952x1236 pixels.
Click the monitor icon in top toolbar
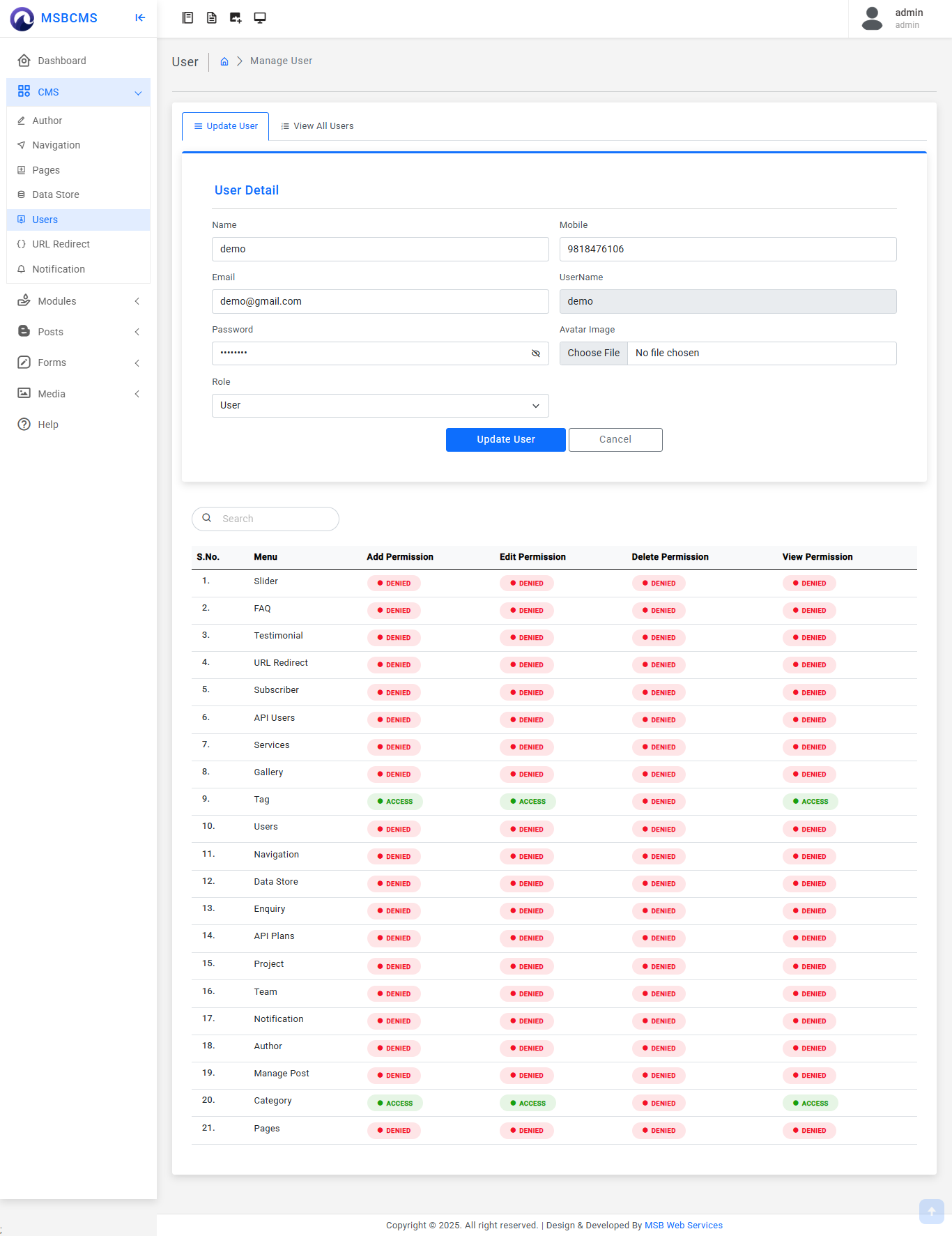coord(260,18)
